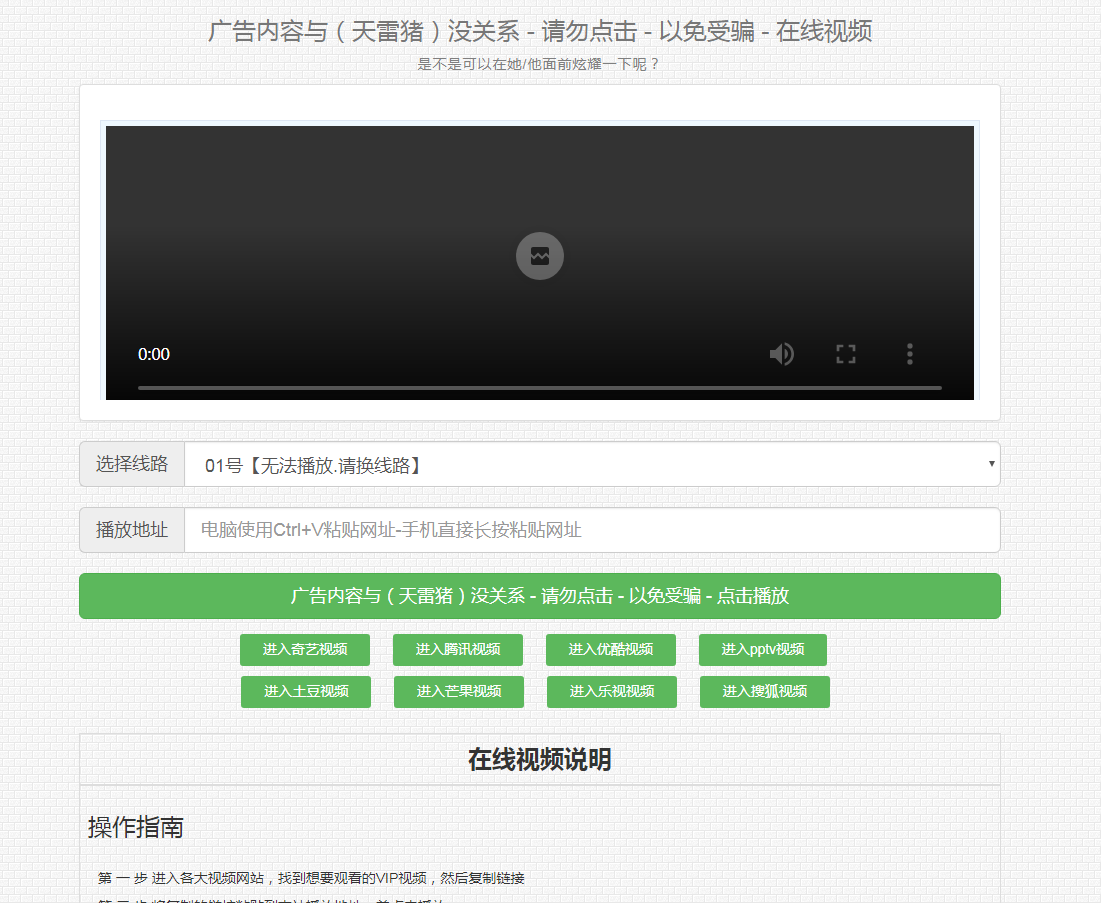This screenshot has height=903, width=1101.
Task: Click the broken media icon in video center
Action: 539,256
